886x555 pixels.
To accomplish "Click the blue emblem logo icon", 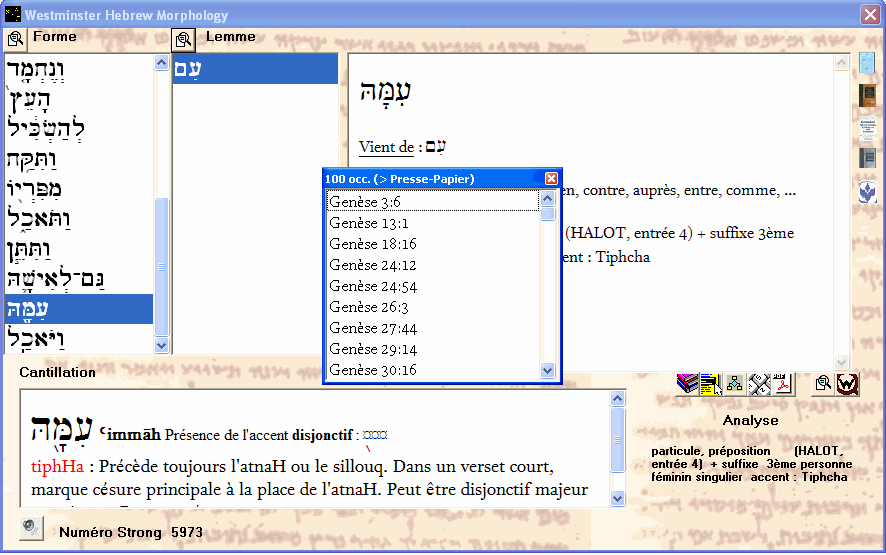I will point(867,192).
